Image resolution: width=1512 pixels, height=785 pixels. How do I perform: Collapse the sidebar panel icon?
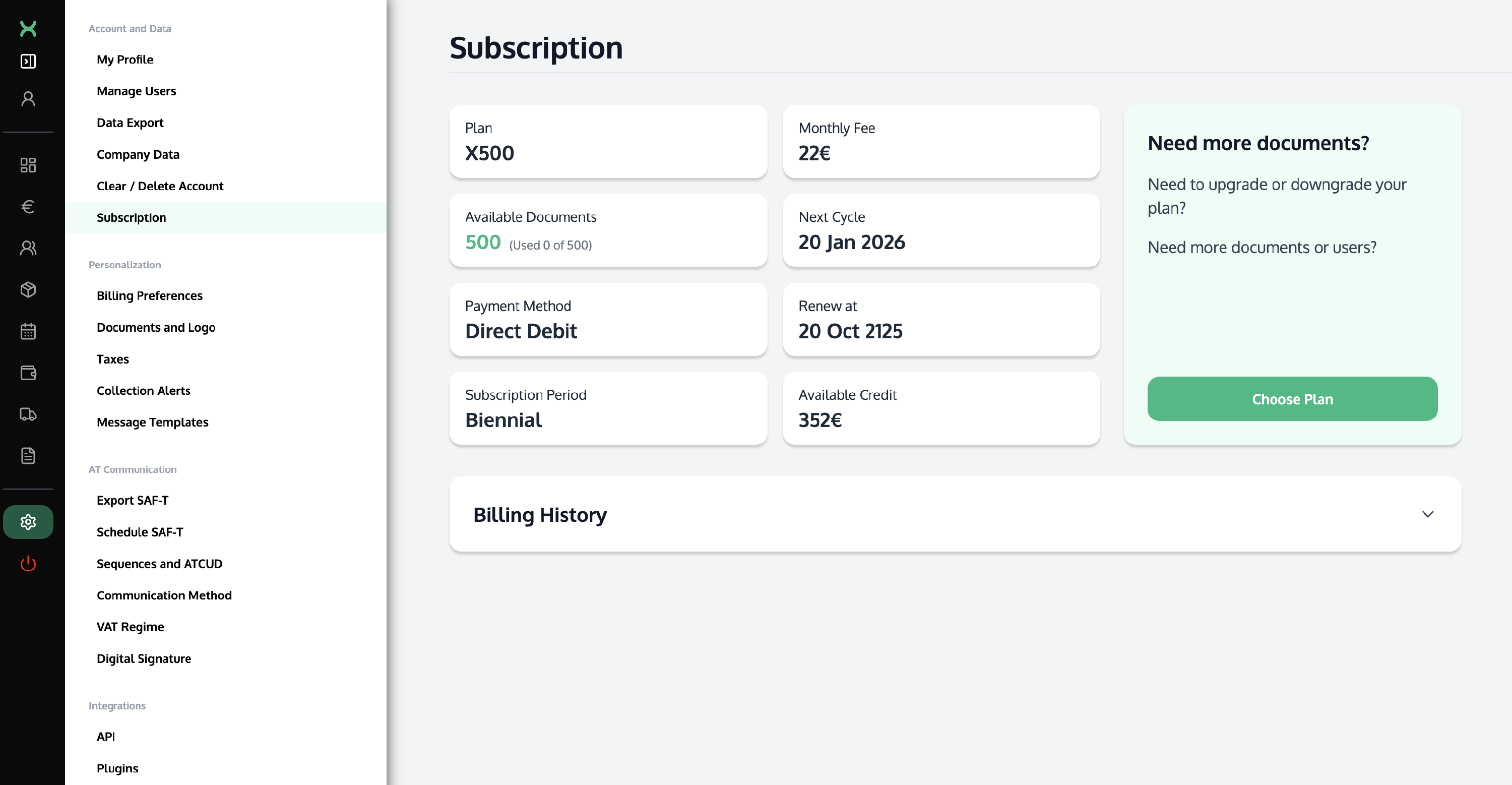[28, 61]
